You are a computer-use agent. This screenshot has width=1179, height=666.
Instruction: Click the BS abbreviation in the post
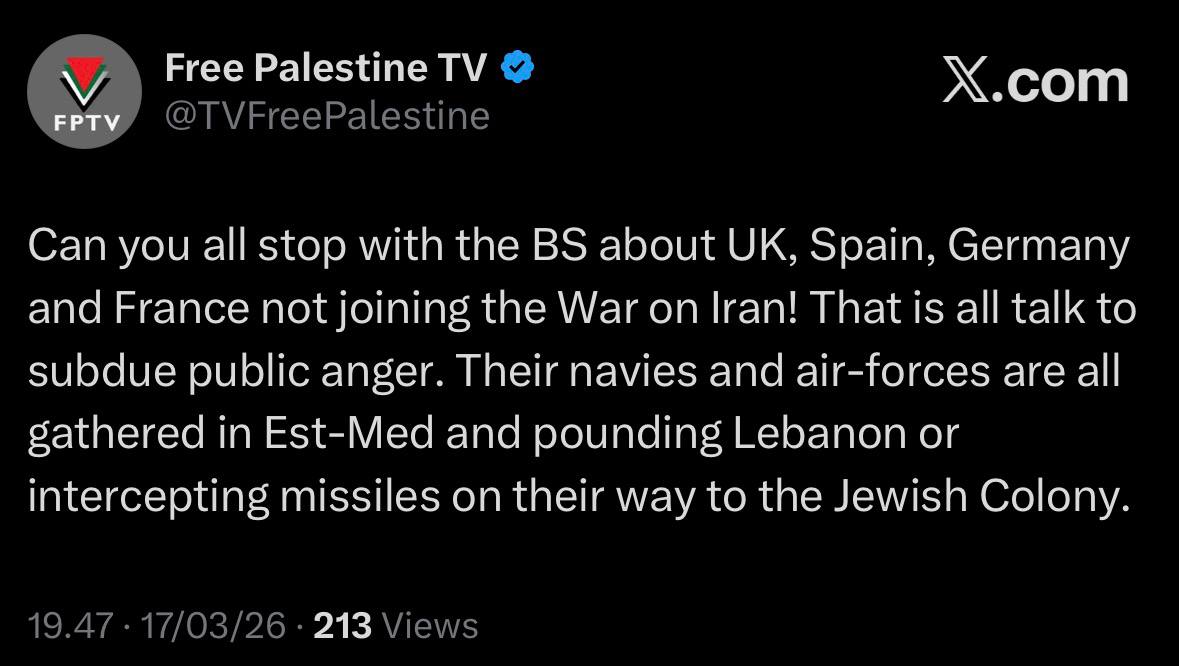[558, 246]
